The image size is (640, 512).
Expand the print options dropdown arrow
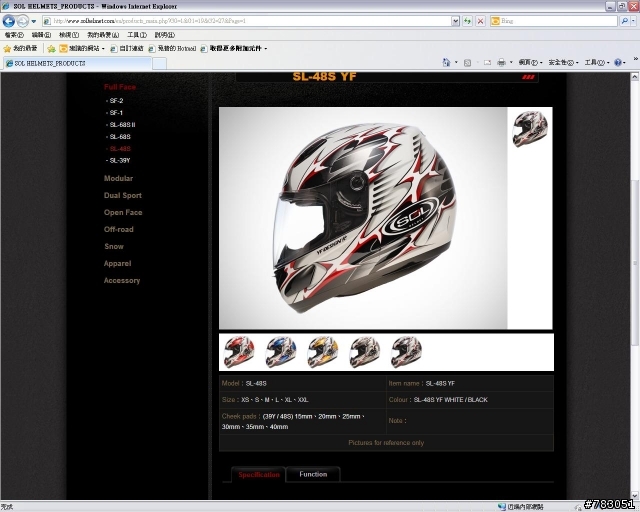[x=511, y=62]
